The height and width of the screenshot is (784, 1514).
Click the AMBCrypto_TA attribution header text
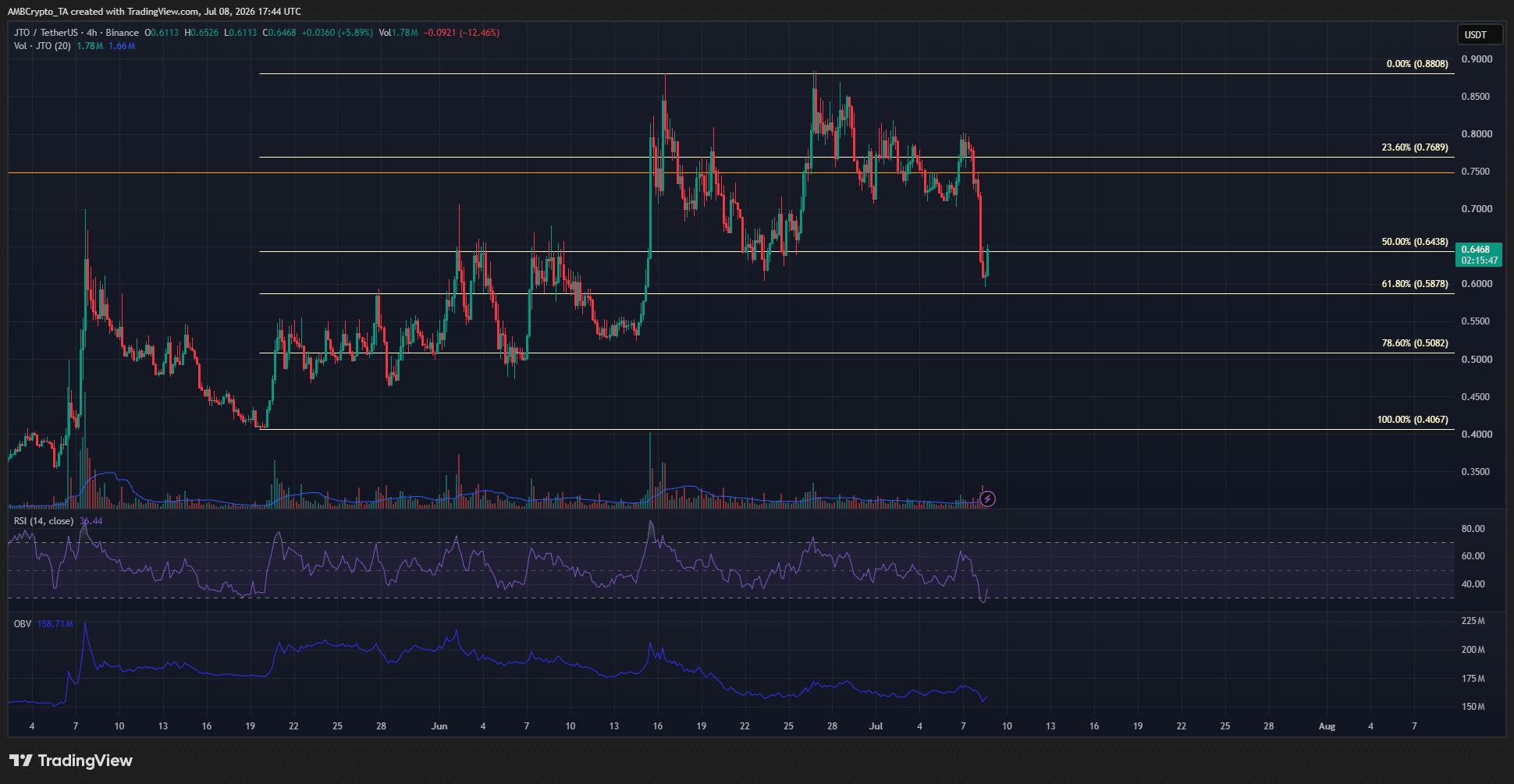[x=154, y=12]
